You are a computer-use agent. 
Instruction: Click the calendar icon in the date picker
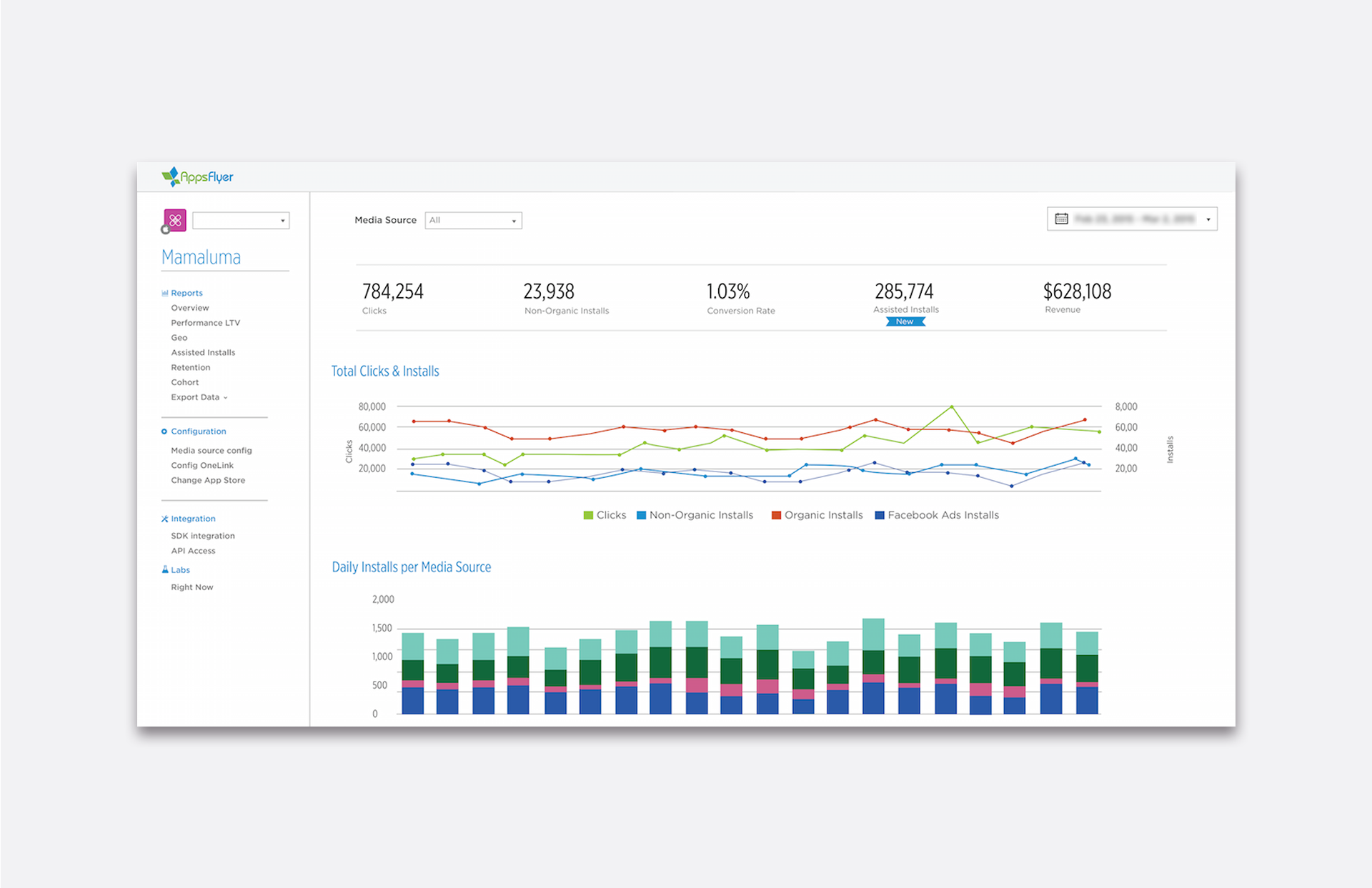(1061, 219)
